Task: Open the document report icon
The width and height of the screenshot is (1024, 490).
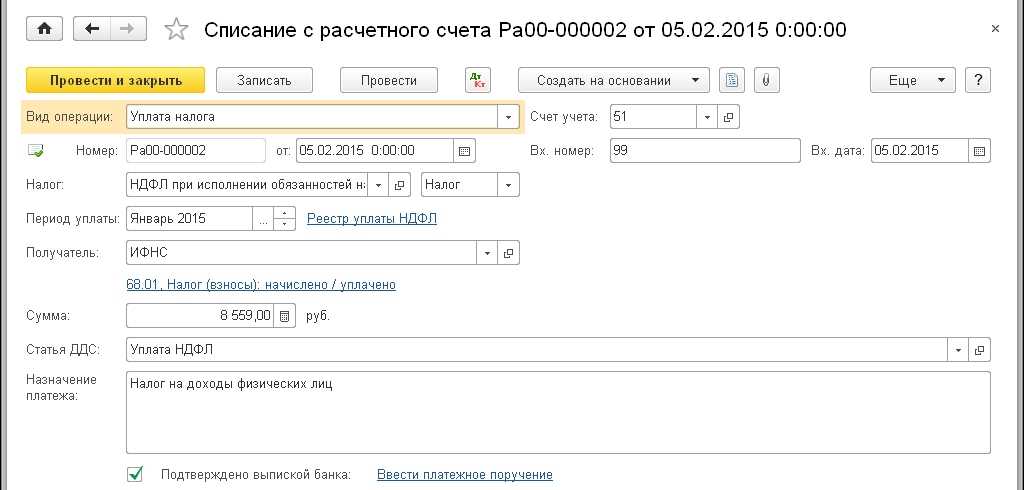Action: 732,80
